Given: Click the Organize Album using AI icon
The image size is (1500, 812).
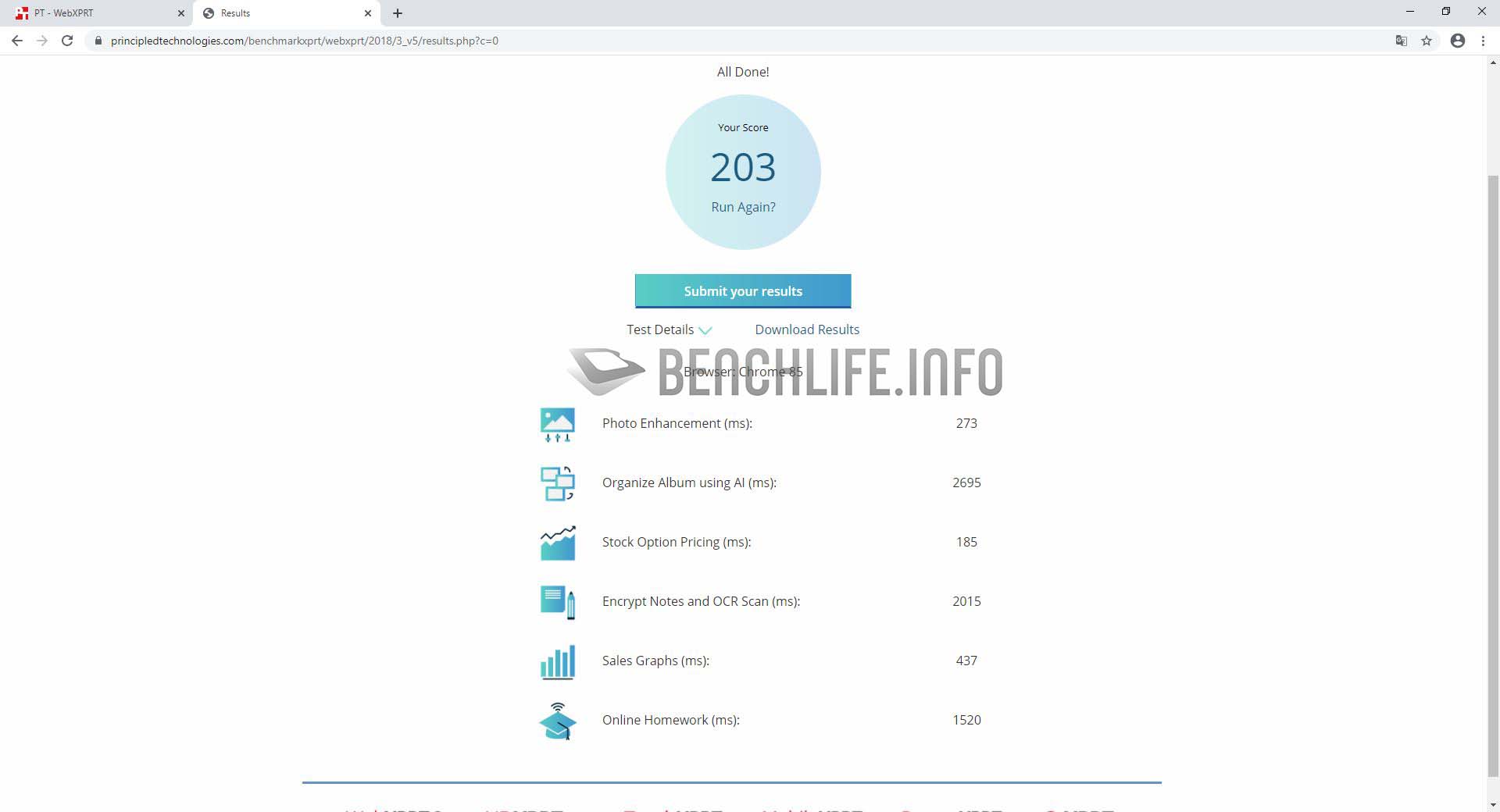Looking at the screenshot, I should click(557, 483).
